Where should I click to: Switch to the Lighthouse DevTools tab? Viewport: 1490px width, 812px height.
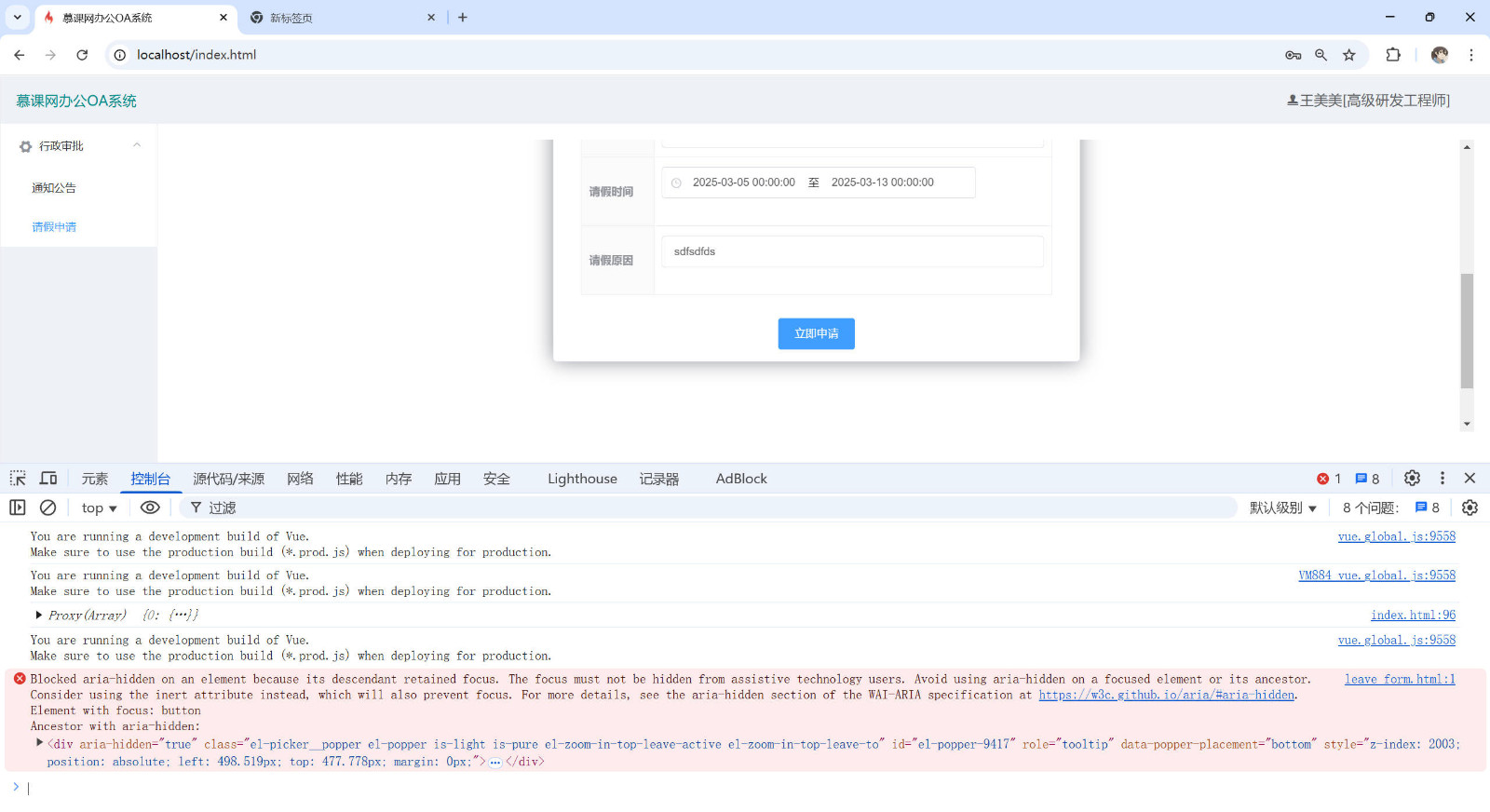[582, 479]
